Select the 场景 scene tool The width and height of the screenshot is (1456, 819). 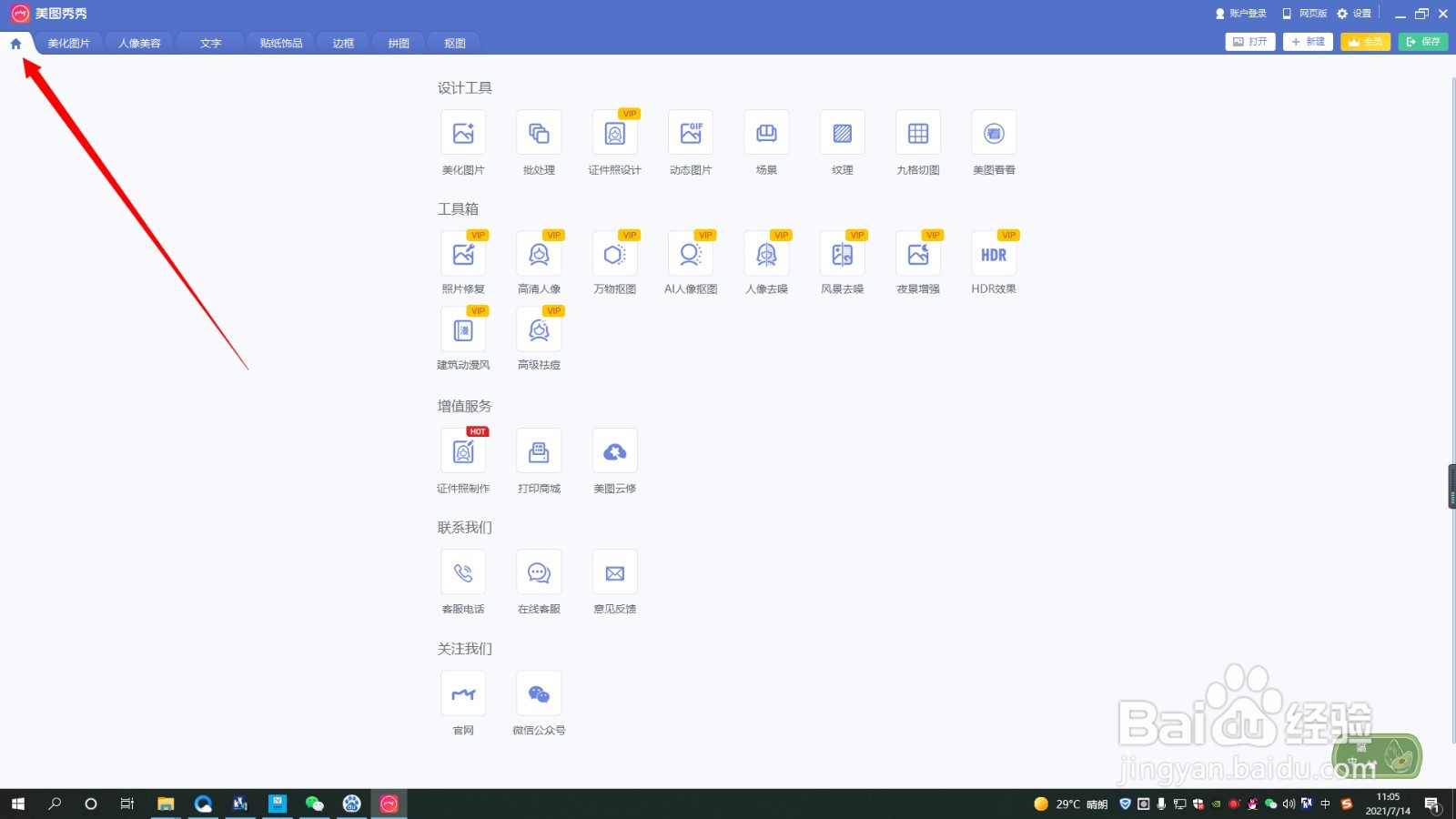coord(766,133)
